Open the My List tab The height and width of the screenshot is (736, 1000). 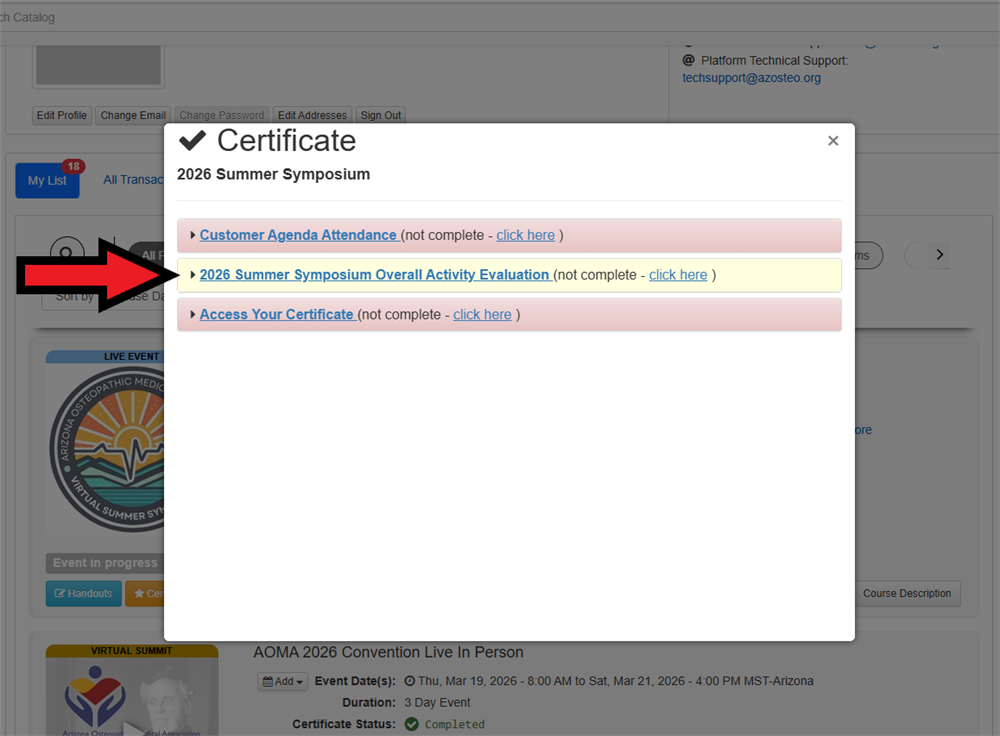[47, 180]
